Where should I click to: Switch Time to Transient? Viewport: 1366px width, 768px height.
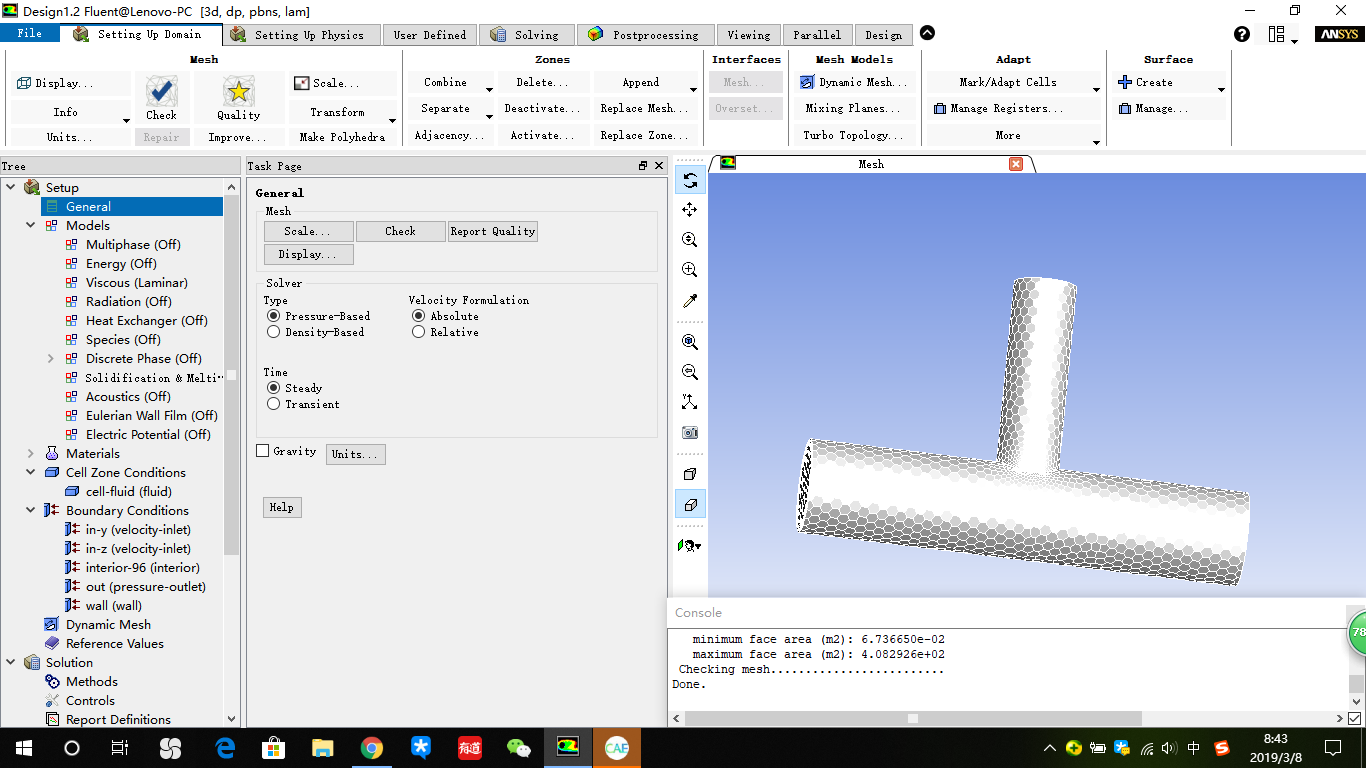click(x=274, y=404)
